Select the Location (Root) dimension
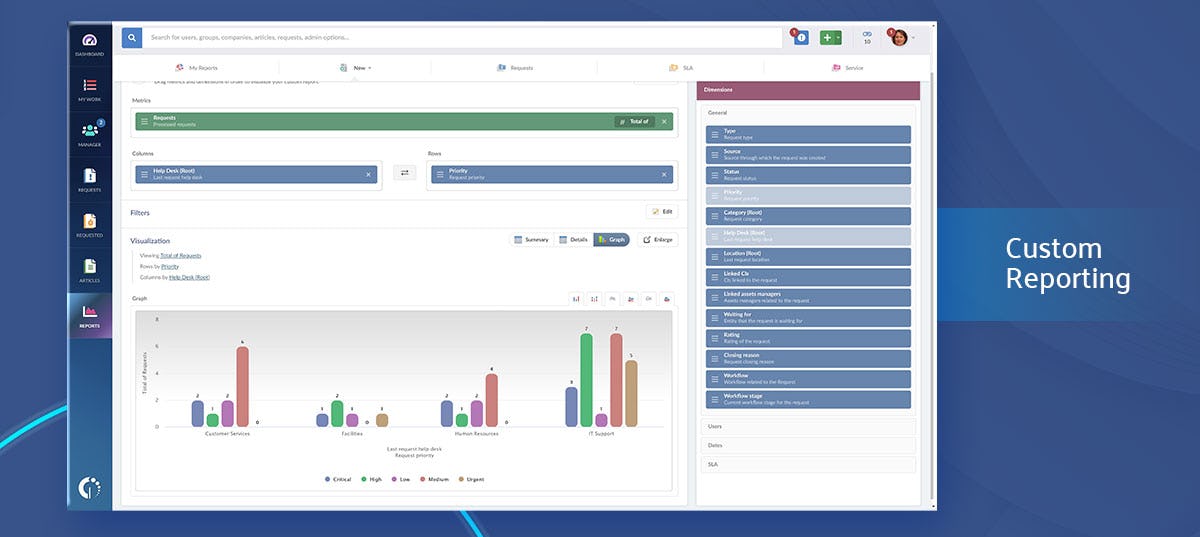The width and height of the screenshot is (1200, 537). pos(808,257)
